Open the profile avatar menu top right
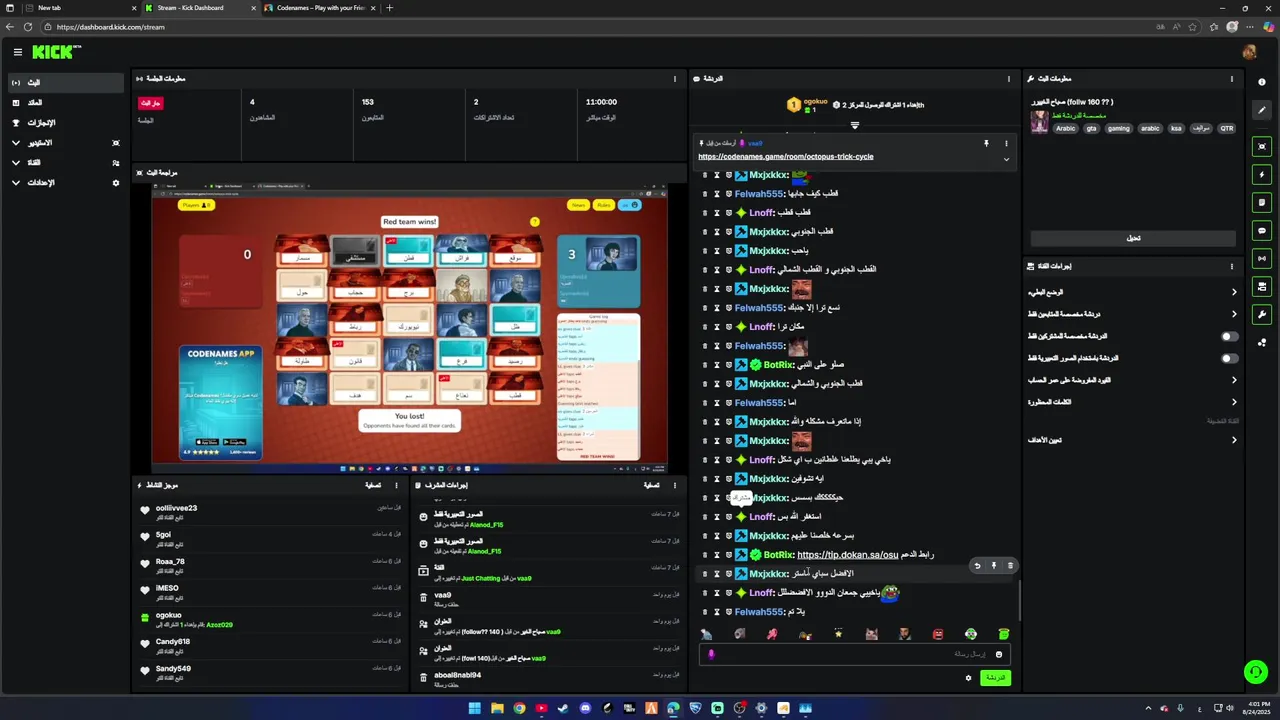Screen dimensions: 1280x720 pos(1249,52)
